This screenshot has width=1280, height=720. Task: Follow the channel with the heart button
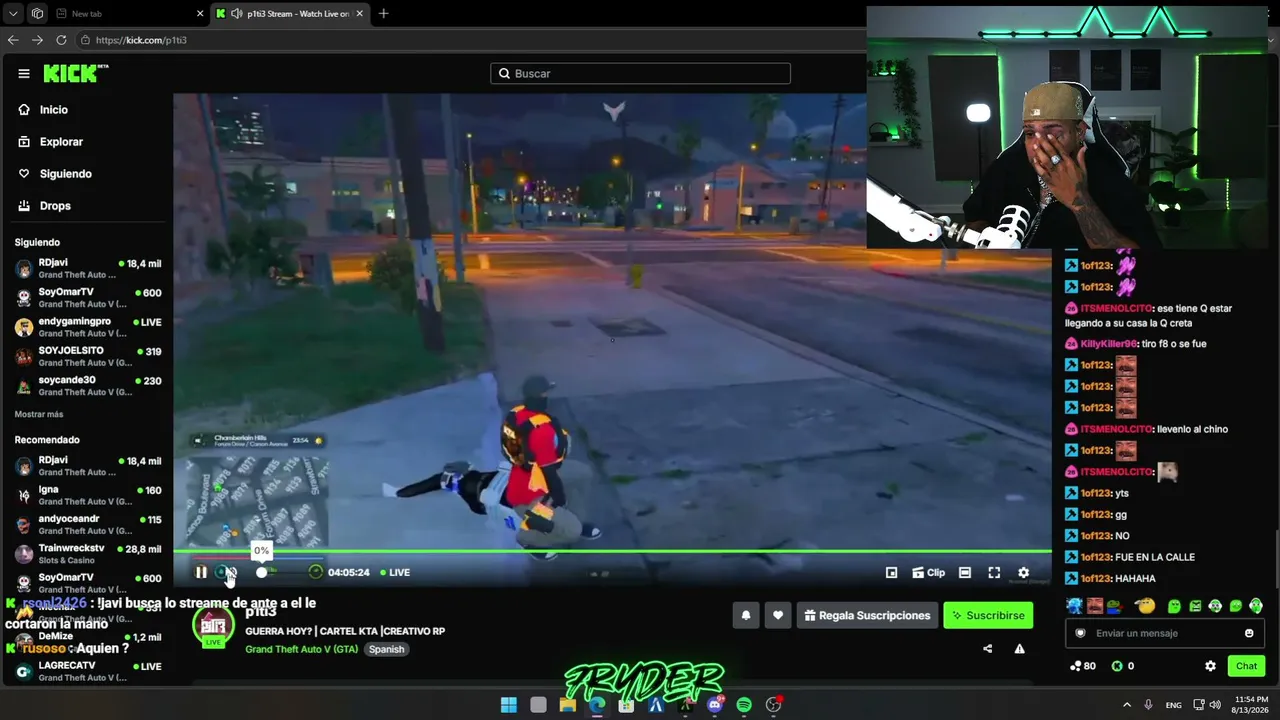point(778,616)
